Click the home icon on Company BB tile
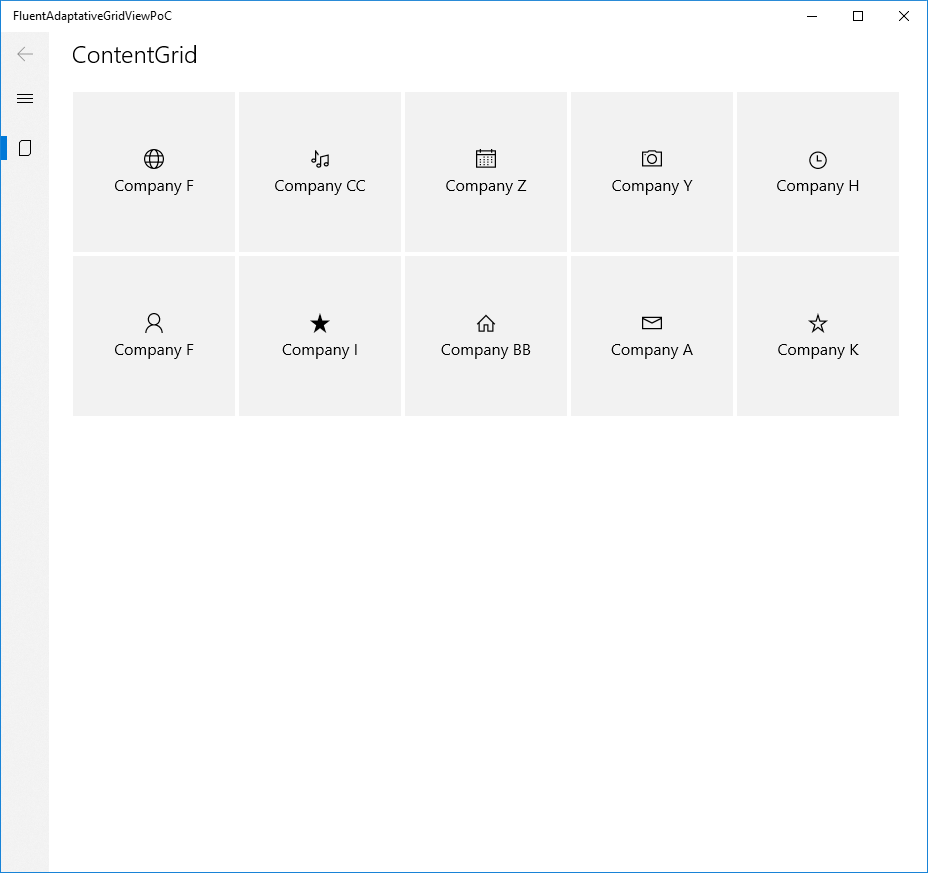 pyautogui.click(x=485, y=322)
